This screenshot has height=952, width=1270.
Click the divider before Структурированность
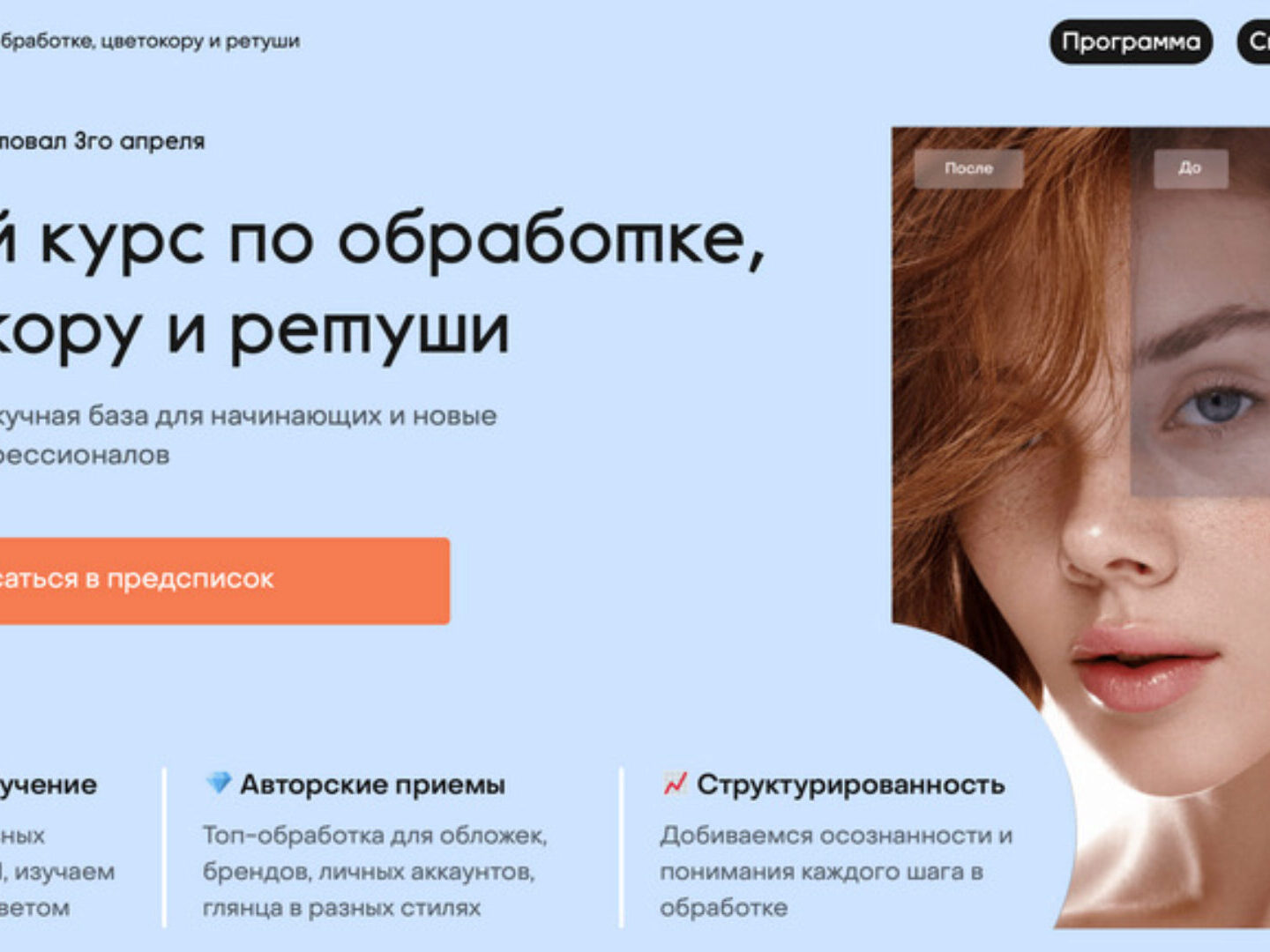coord(621,847)
